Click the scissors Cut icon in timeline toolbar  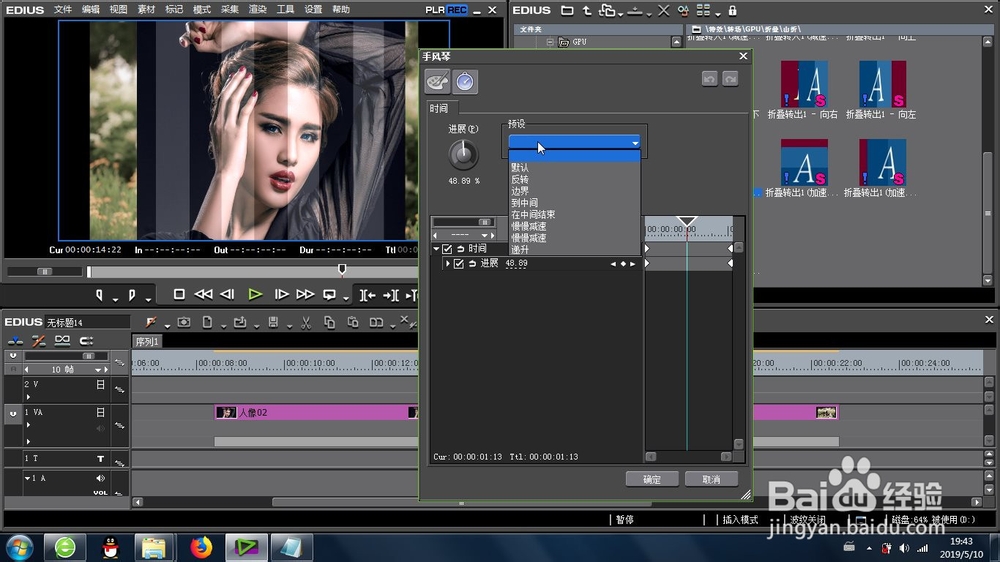(306, 323)
